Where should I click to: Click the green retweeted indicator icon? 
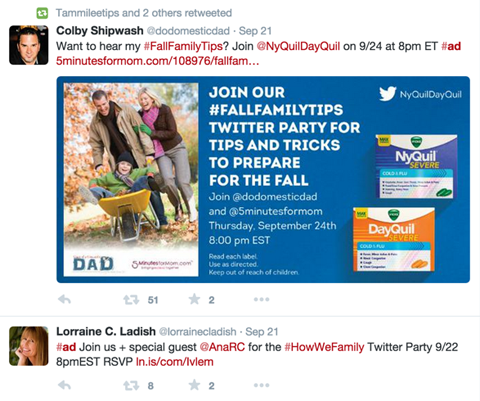(42, 13)
